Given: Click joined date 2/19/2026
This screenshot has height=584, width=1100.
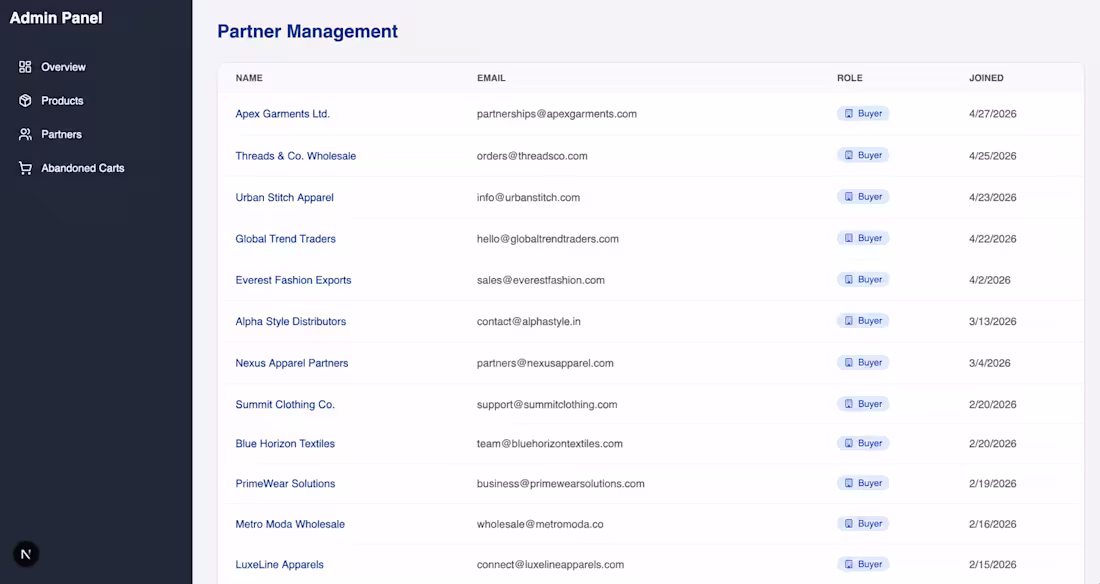Looking at the screenshot, I should tap(993, 484).
